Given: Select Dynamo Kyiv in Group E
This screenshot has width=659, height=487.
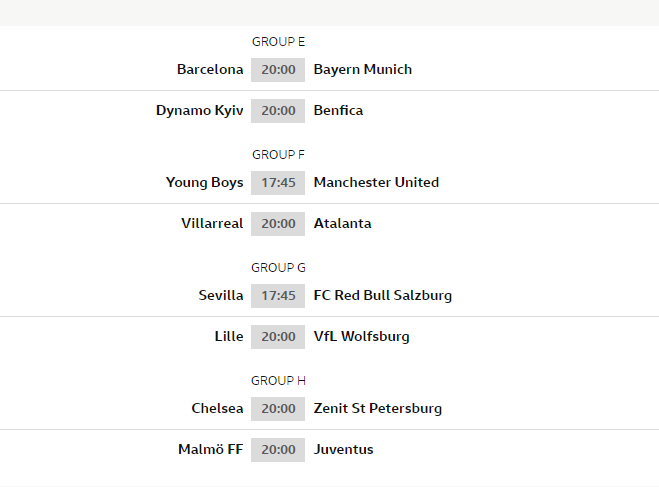Looking at the screenshot, I should pos(199,110).
